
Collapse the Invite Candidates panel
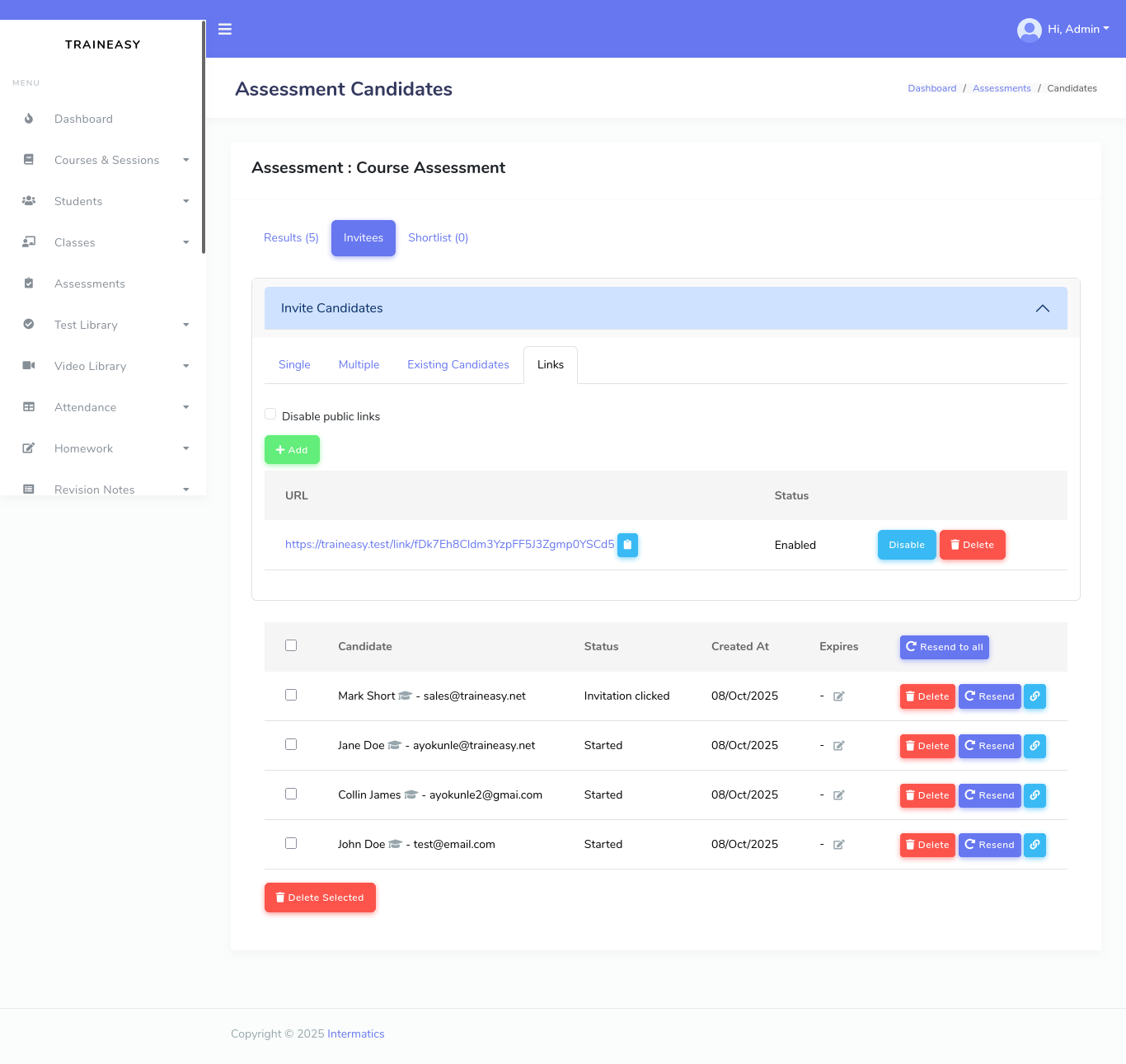pyautogui.click(x=1042, y=308)
